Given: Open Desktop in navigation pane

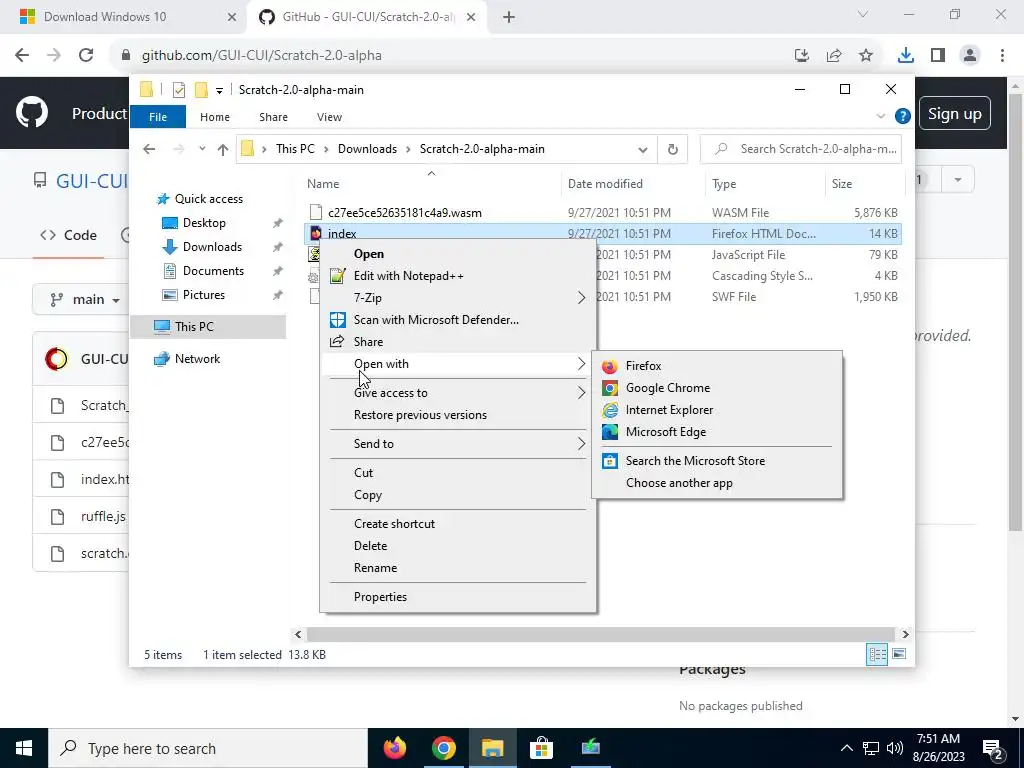Looking at the screenshot, I should [x=204, y=223].
